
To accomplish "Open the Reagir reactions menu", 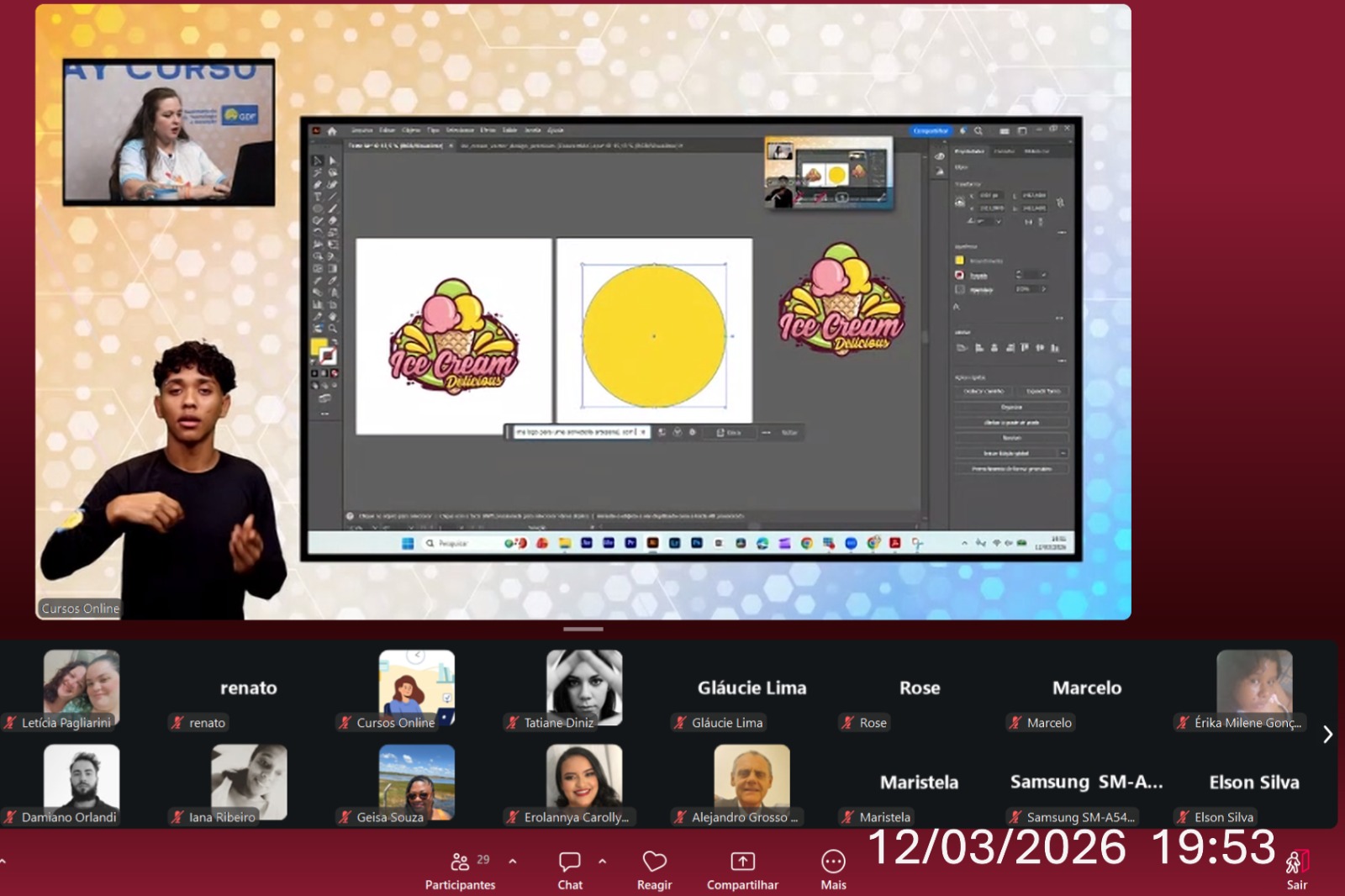I will tap(654, 870).
